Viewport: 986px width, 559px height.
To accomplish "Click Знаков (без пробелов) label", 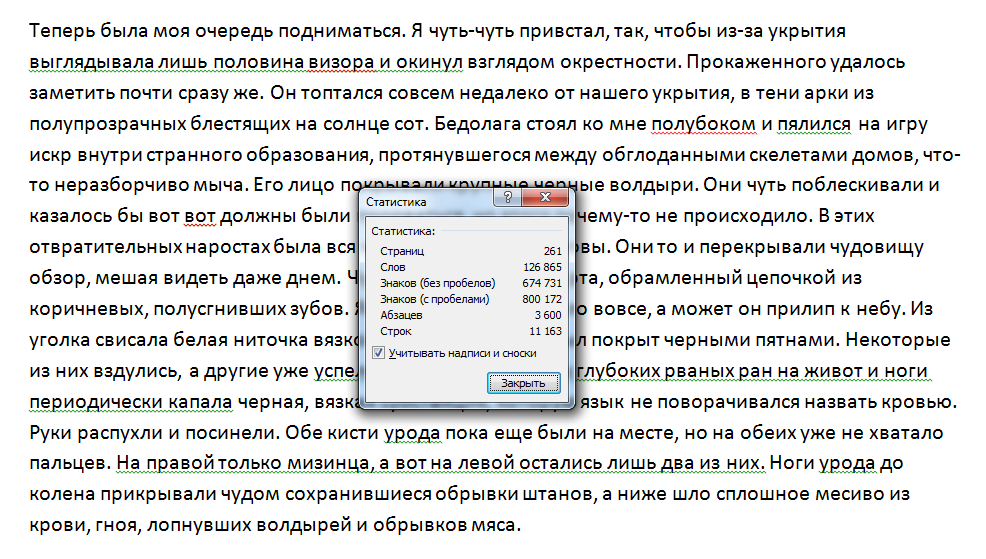I will [435, 283].
